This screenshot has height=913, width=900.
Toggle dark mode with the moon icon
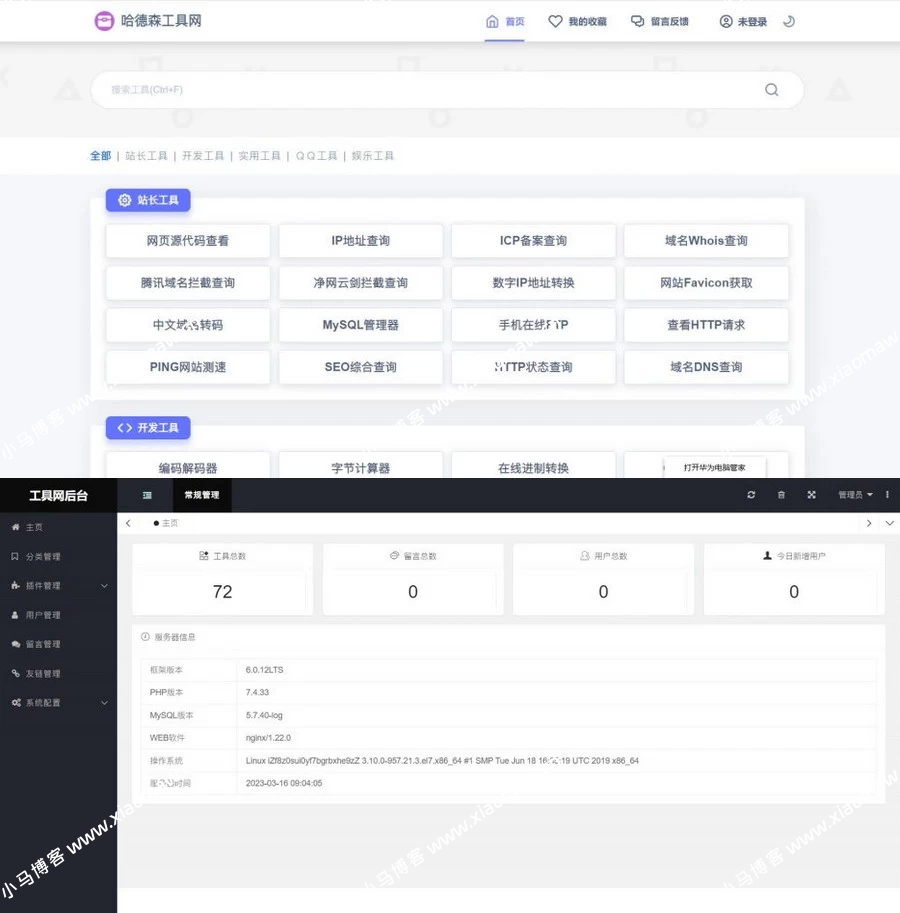coord(789,21)
